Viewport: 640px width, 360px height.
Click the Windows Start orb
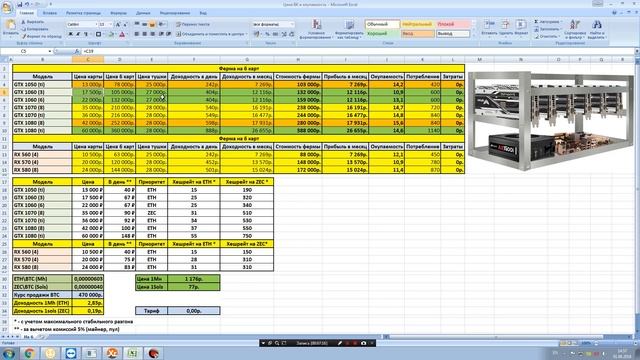(x=8, y=353)
